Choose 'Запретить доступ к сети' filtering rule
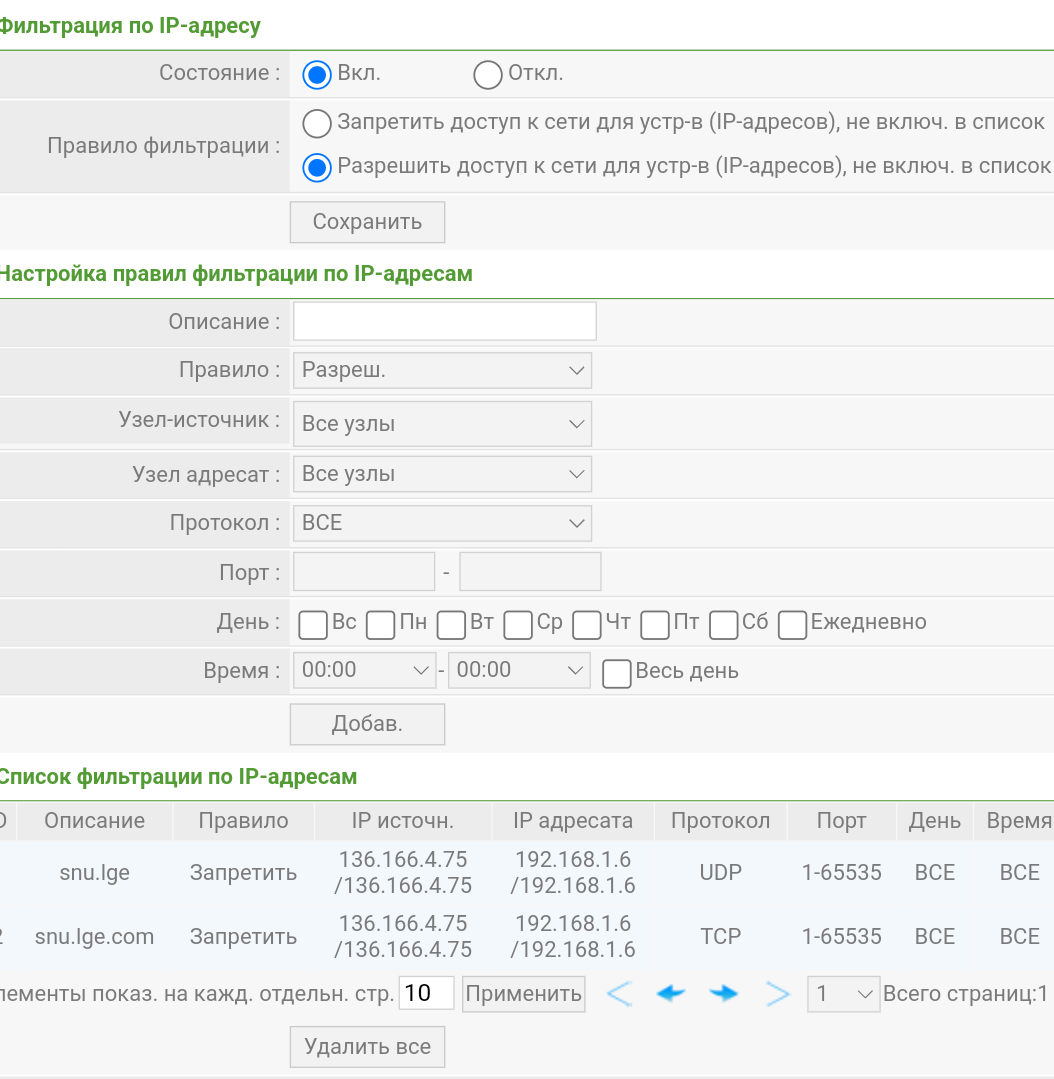Screen dimensions: 1054x1079 (x=317, y=123)
